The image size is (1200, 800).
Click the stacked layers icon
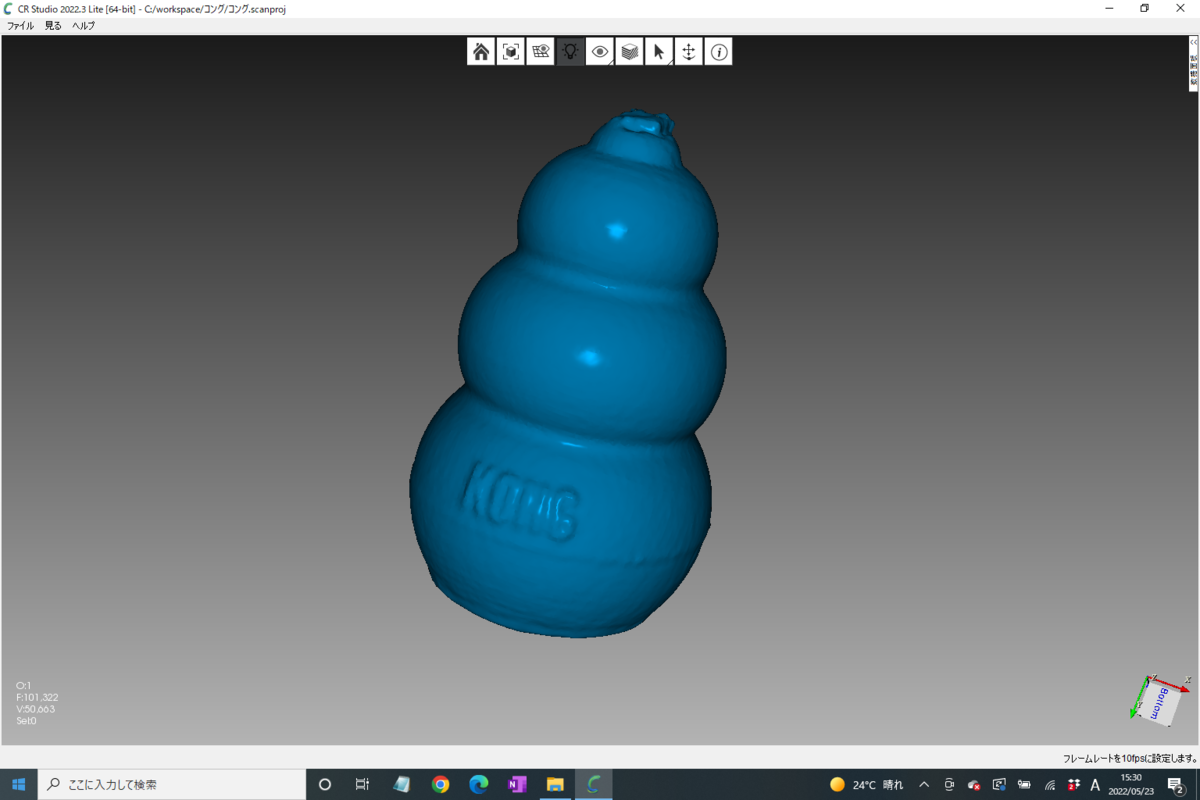pos(630,52)
